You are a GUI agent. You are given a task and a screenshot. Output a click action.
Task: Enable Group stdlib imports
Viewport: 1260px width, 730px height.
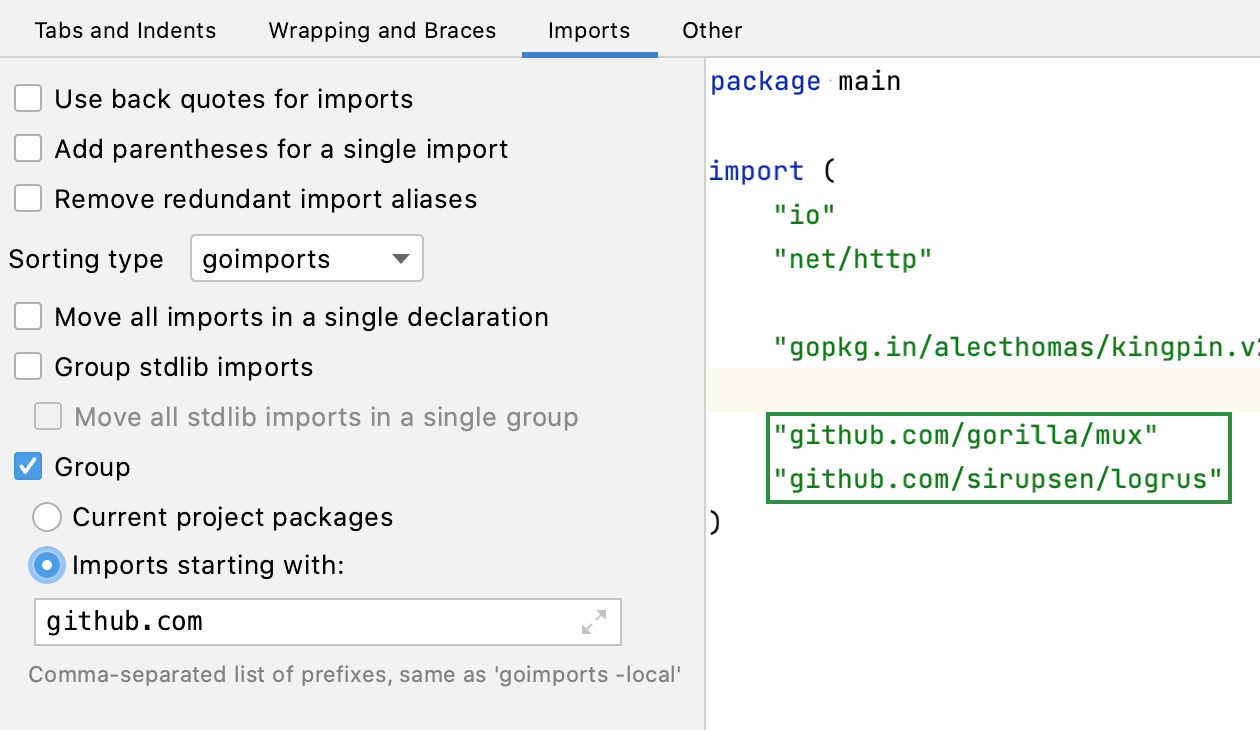pyautogui.click(x=27, y=366)
